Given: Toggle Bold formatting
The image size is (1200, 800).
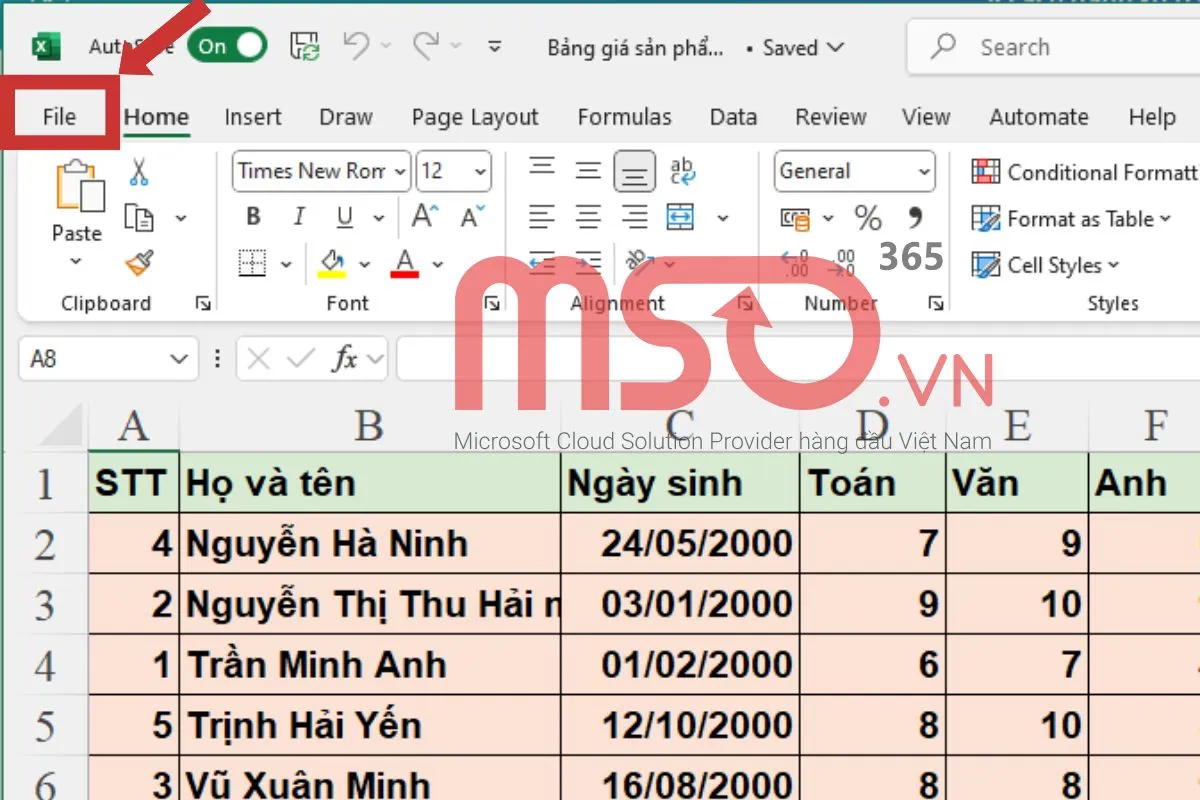Looking at the screenshot, I should (x=253, y=217).
